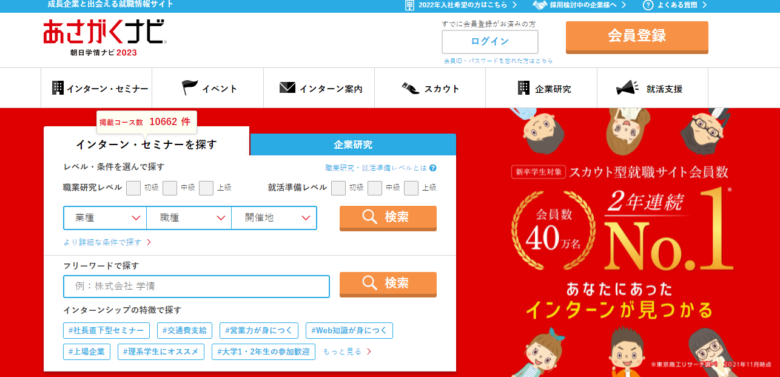Image resolution: width=780 pixels, height=377 pixels.
Task: Click magnifier icon in the free-word 検索 button
Action: (370, 283)
